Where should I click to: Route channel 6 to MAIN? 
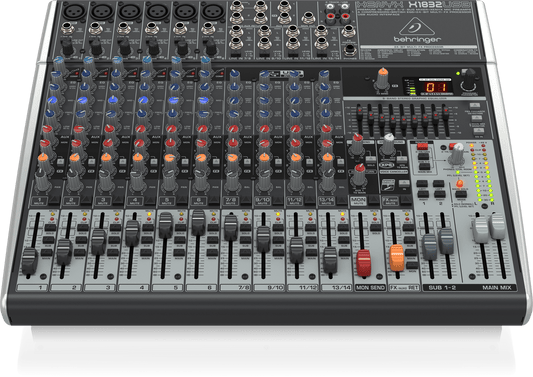pyautogui.click(x=212, y=253)
